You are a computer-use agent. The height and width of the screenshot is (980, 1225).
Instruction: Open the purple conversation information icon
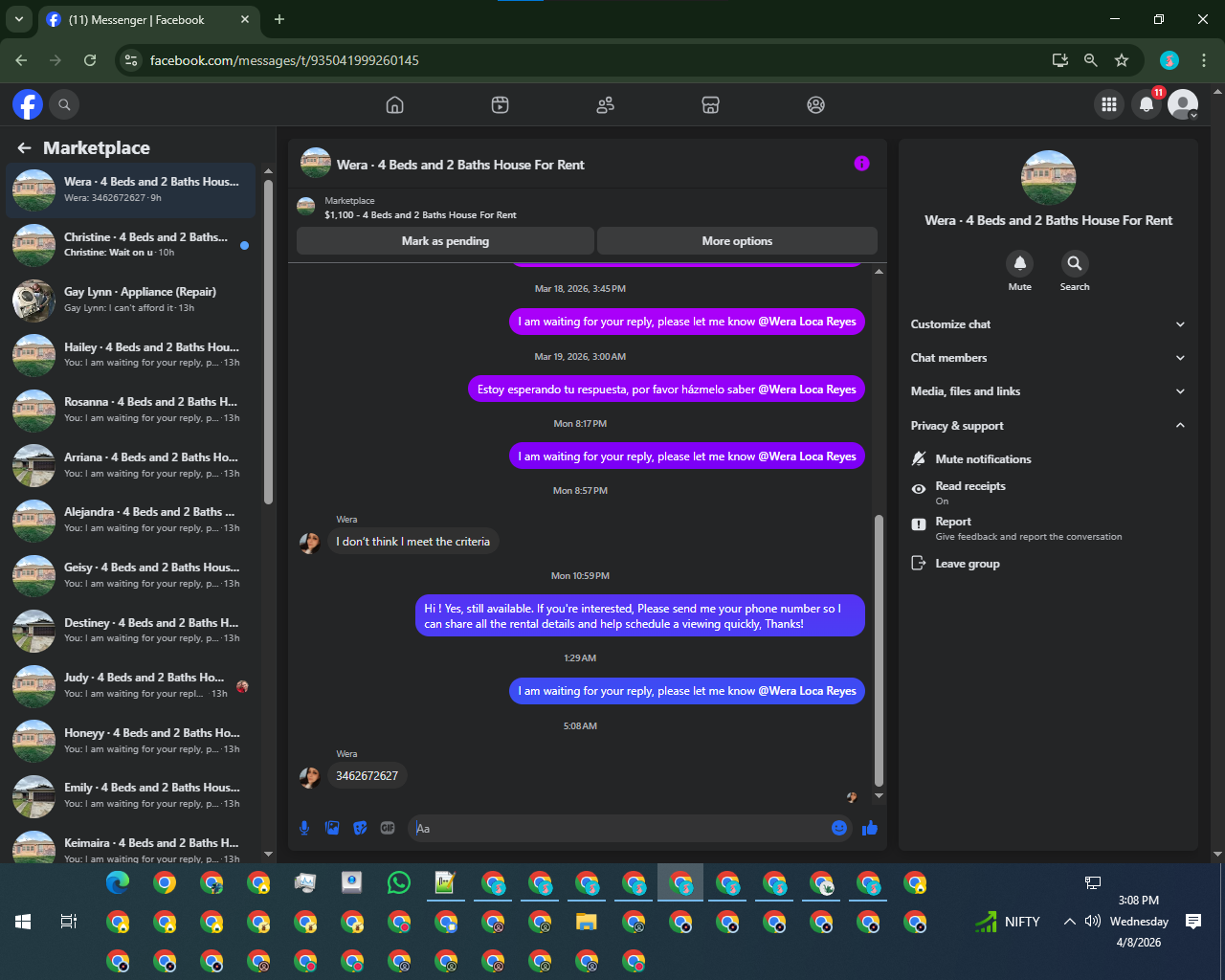click(861, 164)
